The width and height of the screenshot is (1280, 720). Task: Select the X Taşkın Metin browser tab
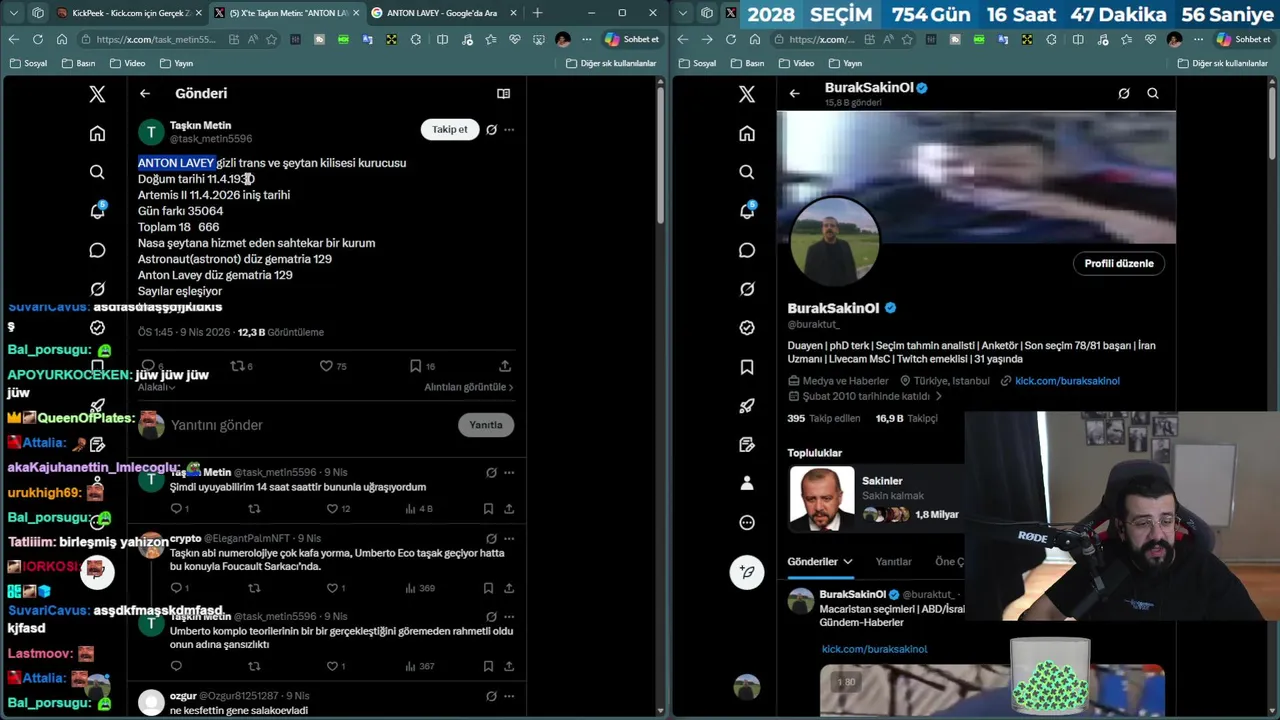coord(289,13)
